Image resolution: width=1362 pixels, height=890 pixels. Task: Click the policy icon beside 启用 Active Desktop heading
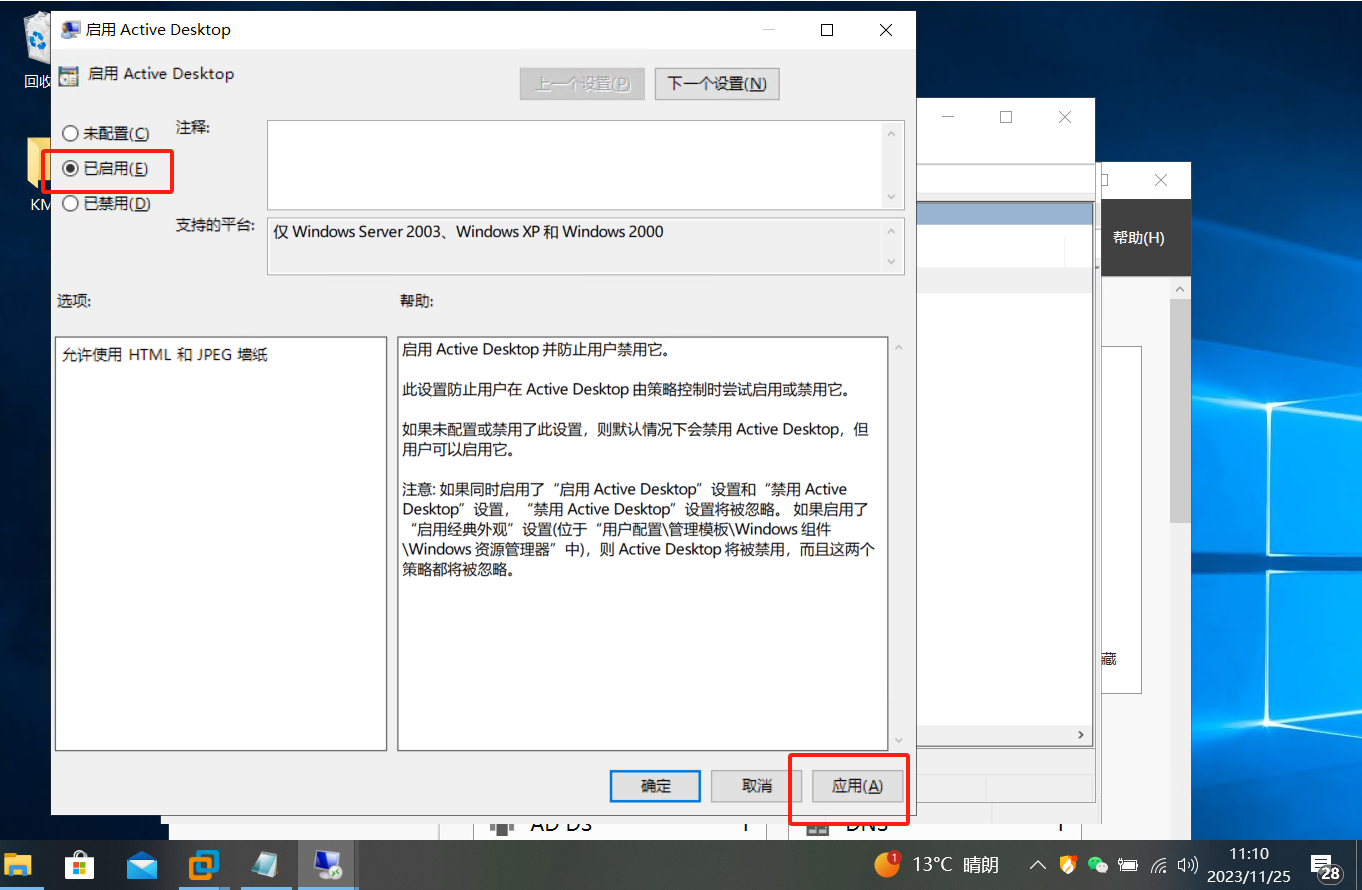point(68,75)
